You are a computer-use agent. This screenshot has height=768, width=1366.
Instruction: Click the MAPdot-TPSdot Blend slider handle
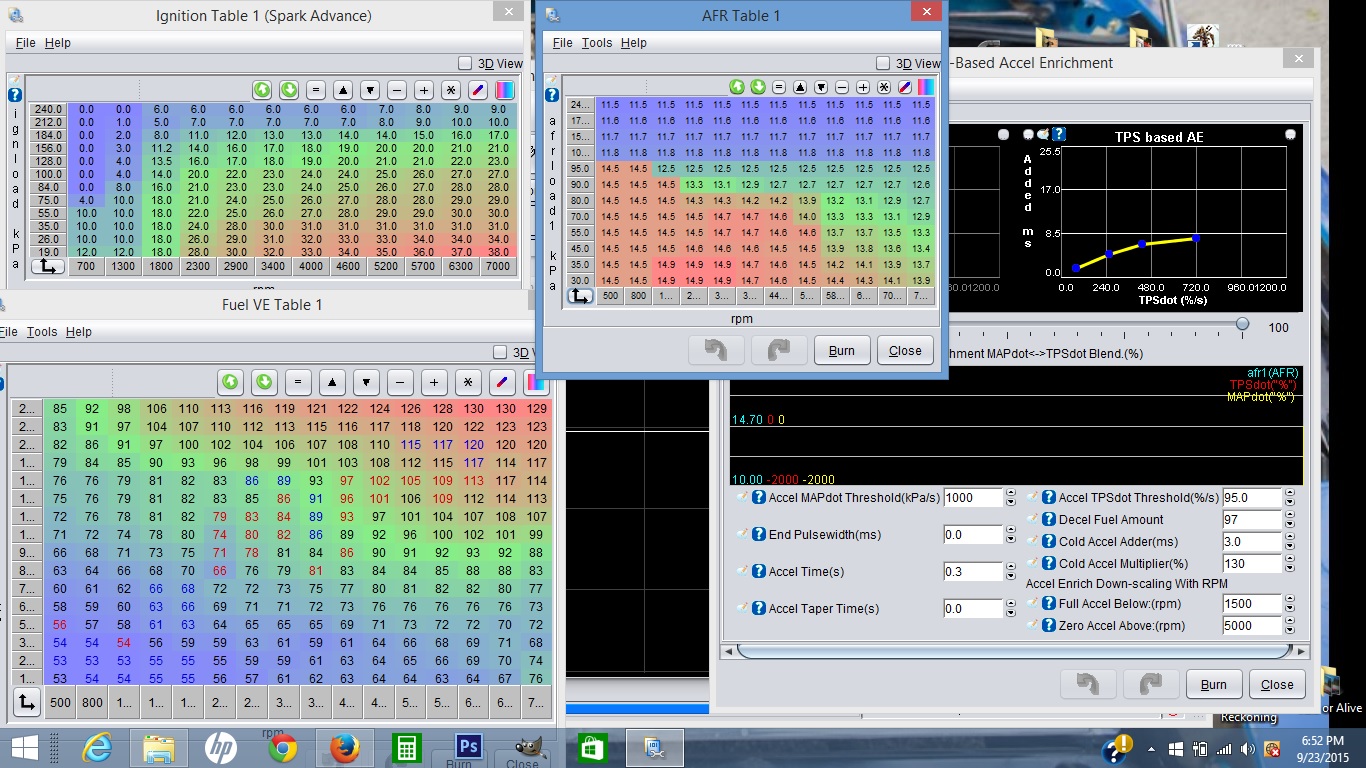click(1242, 324)
